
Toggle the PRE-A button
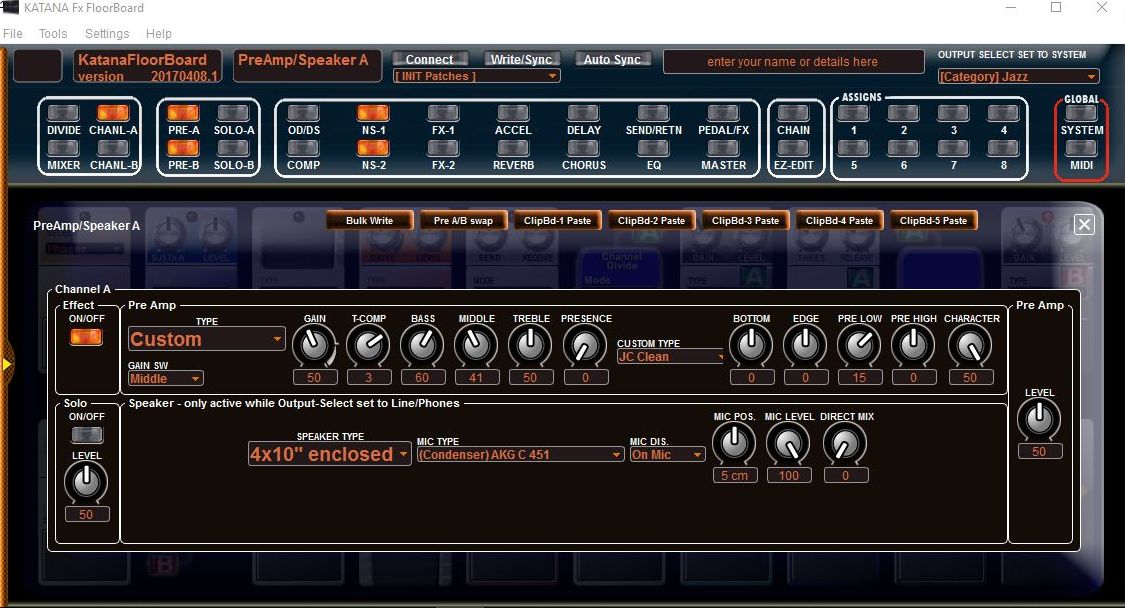pyautogui.click(x=183, y=113)
